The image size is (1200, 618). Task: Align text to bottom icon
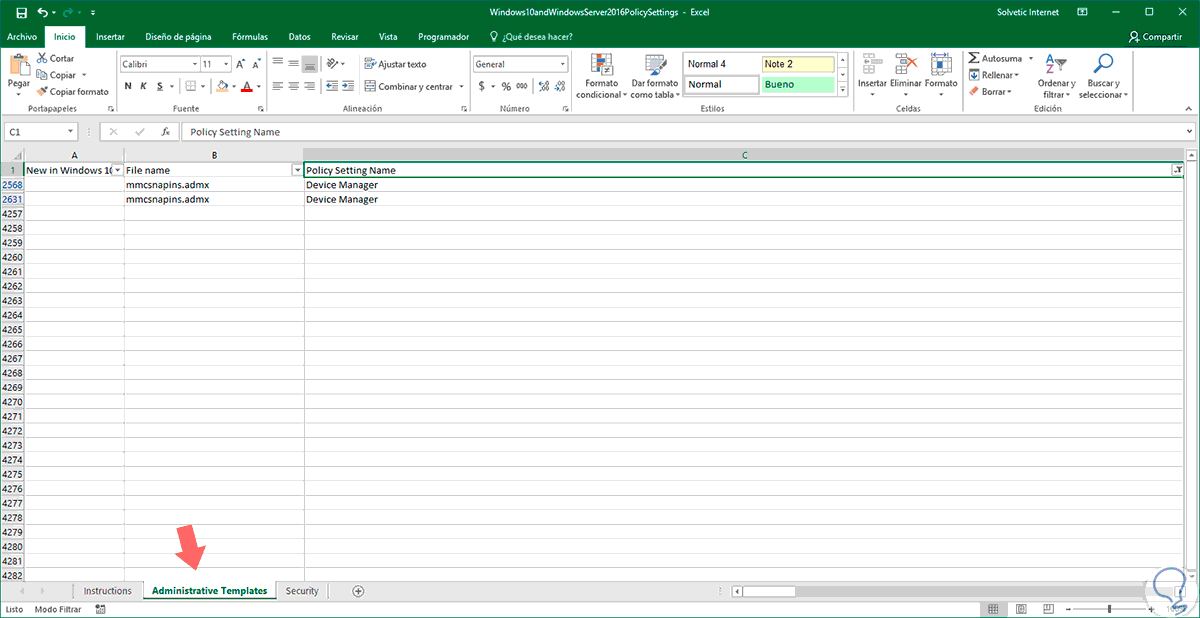pyautogui.click(x=311, y=63)
